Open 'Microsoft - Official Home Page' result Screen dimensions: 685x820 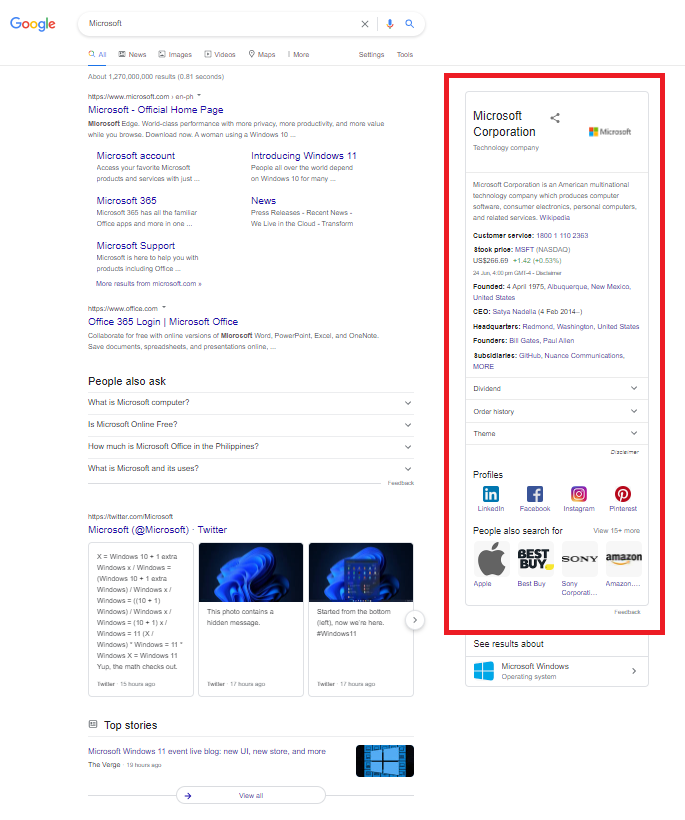pos(156,110)
